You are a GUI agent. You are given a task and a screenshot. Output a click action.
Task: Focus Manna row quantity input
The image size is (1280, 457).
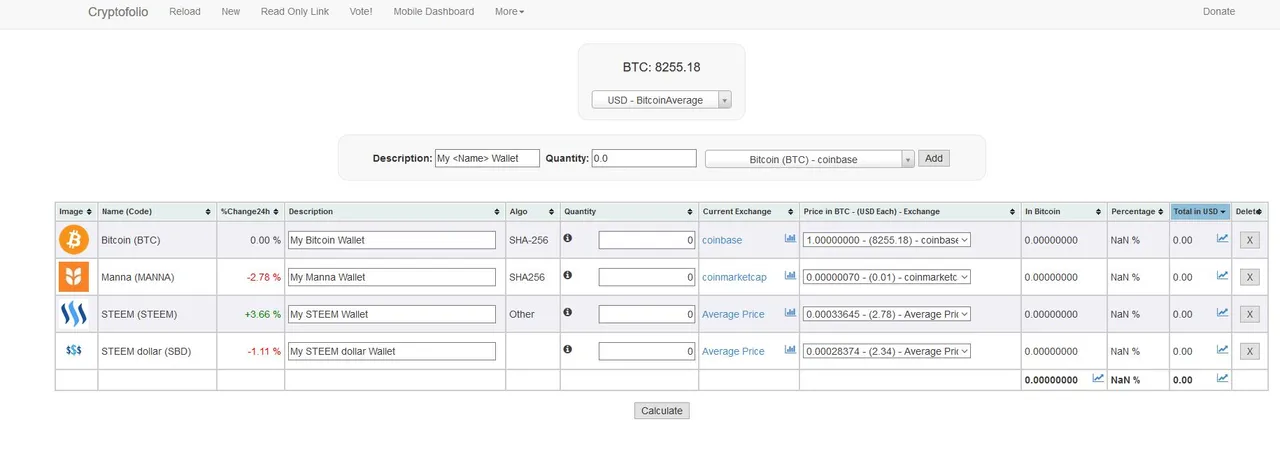click(647, 277)
